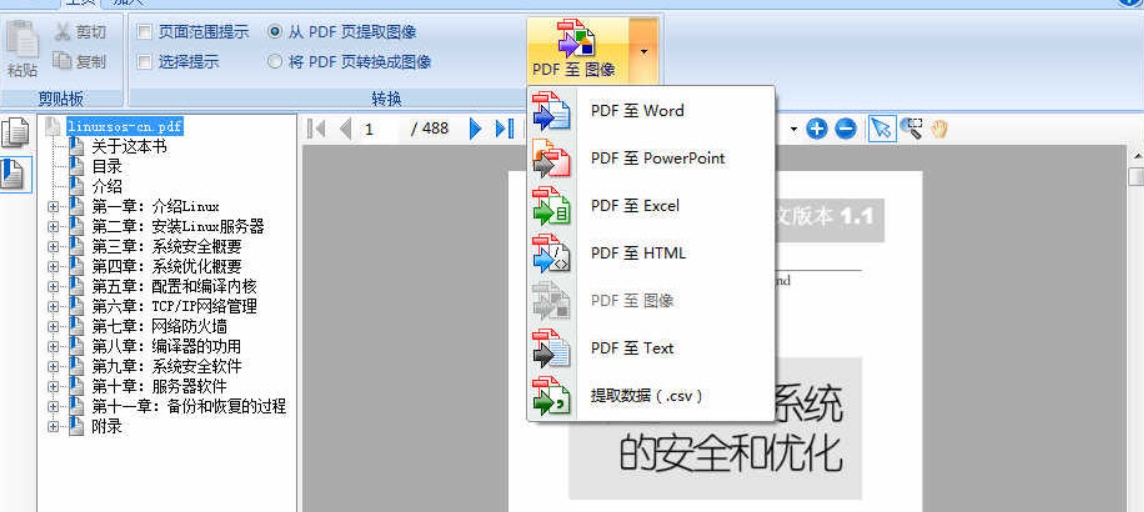Click the scrollbar up arrow
This screenshot has width=1144, height=512.
coord(1136,155)
